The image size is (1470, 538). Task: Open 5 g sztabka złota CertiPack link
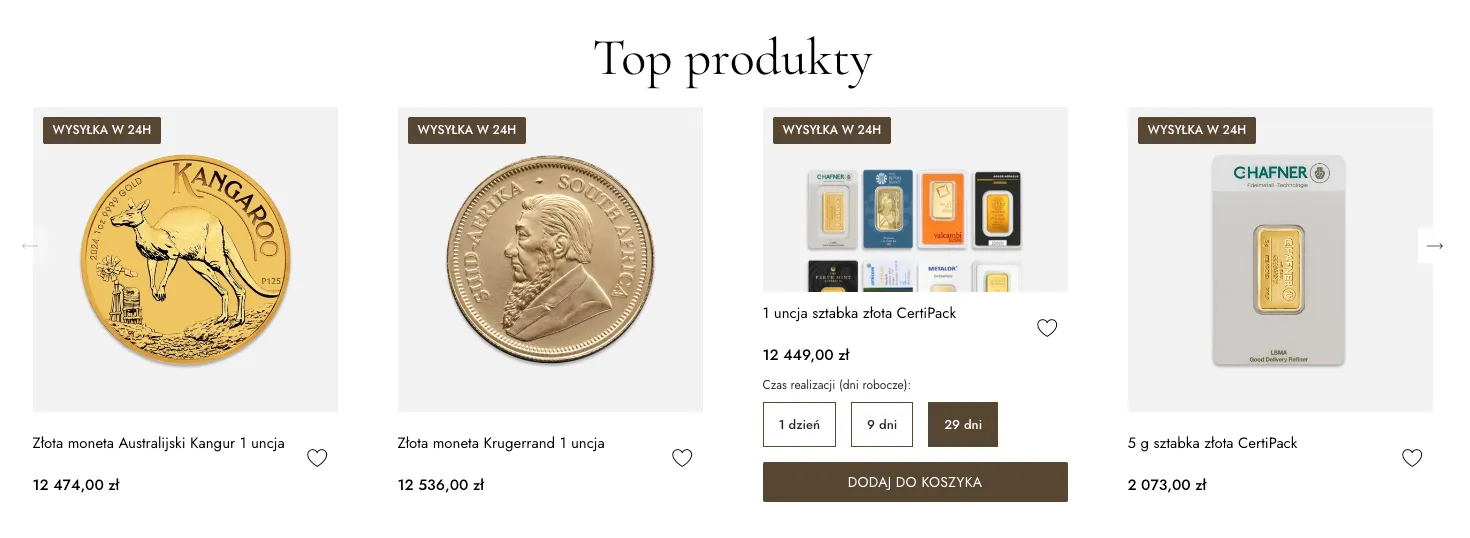(1212, 443)
